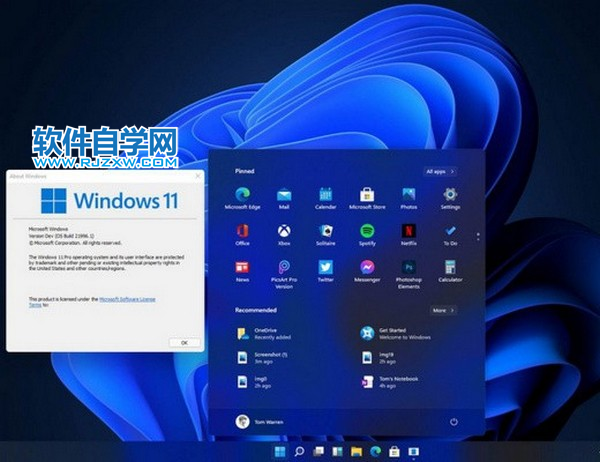Launch Solitaire from pinned apps
Viewport: 600px width, 462px height.
coord(326,235)
